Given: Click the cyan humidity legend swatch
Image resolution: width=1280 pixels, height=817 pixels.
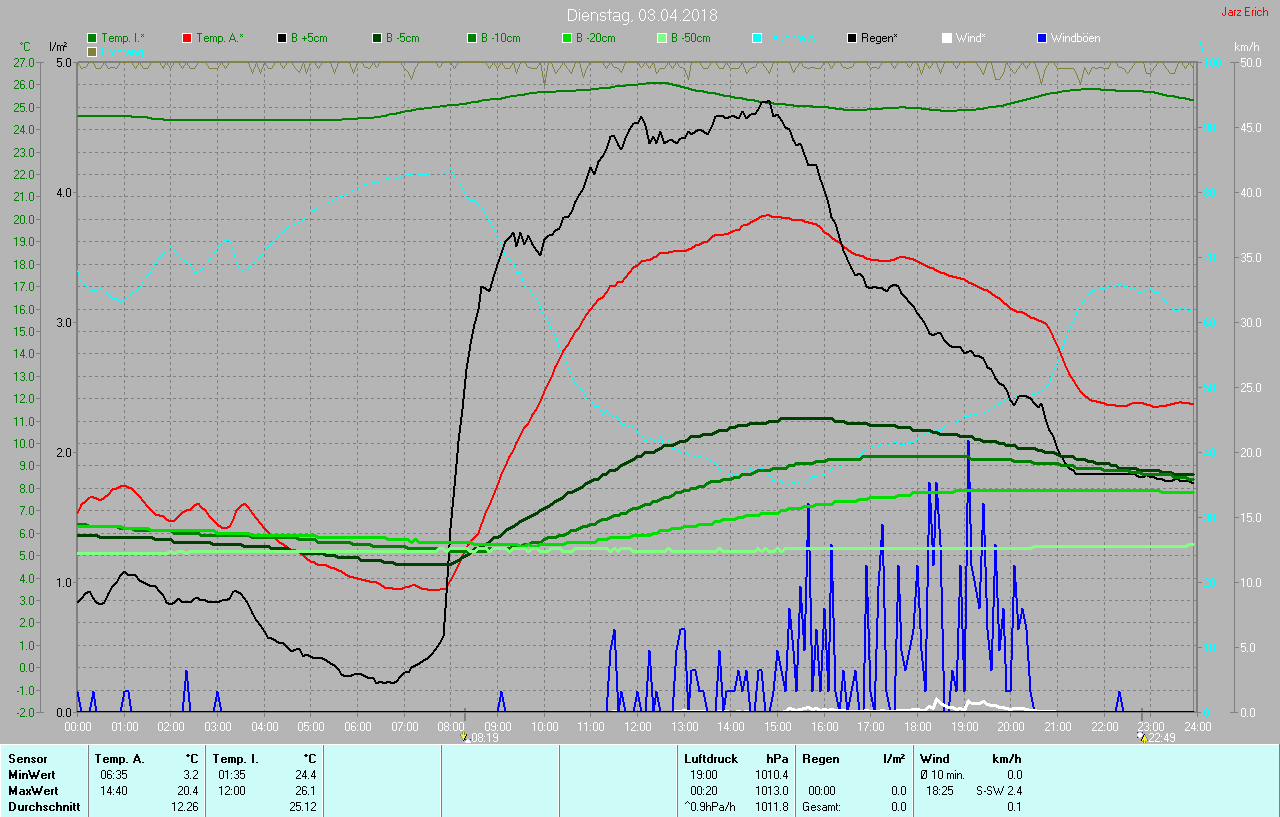Looking at the screenshot, I should tap(757, 38).
